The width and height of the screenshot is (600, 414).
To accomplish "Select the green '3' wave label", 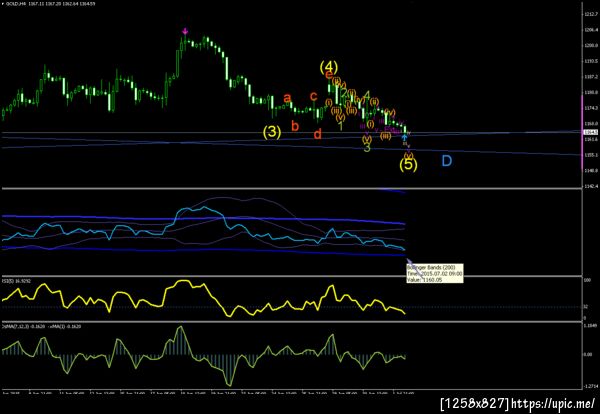I will (367, 148).
